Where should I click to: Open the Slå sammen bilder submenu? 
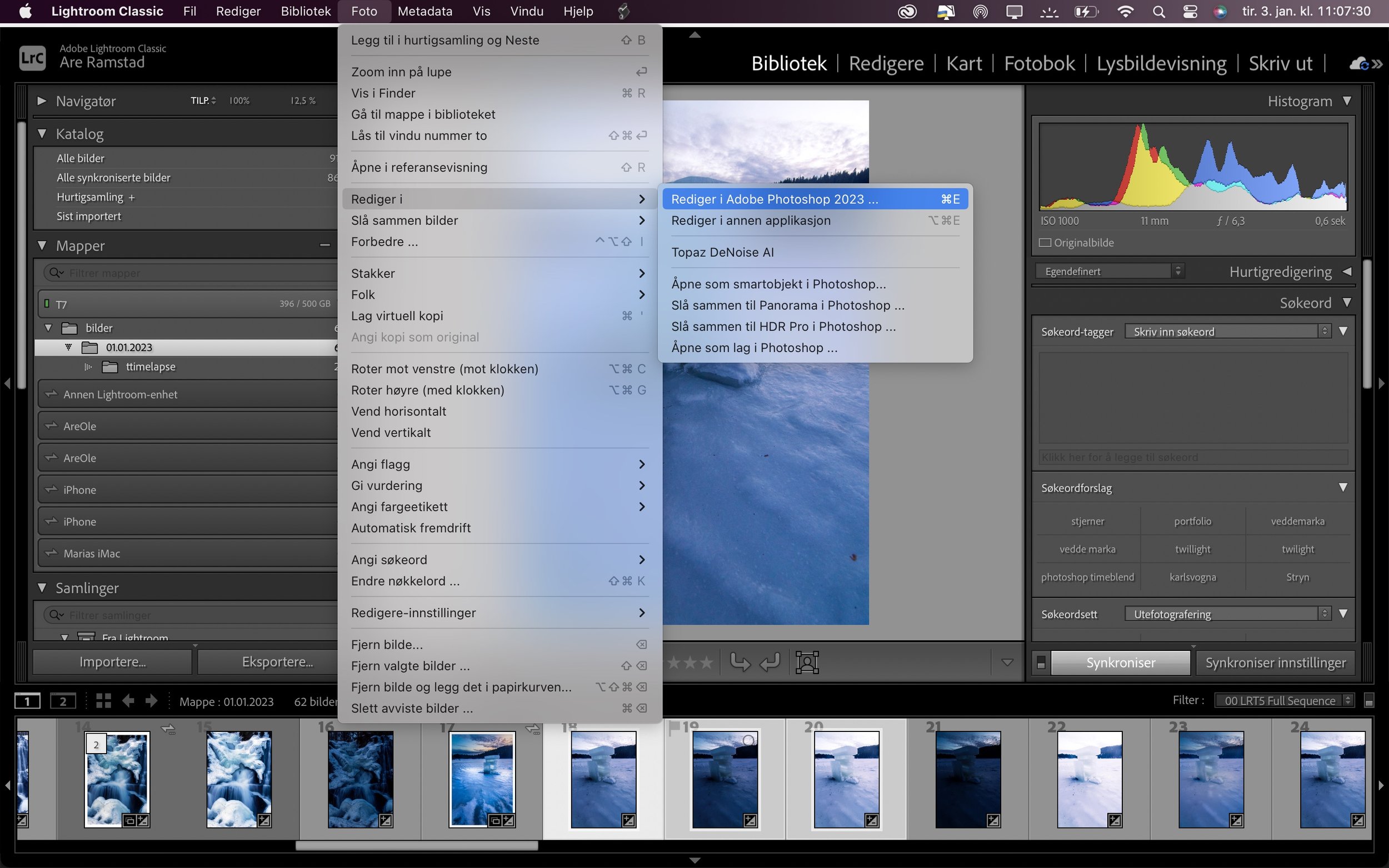(x=498, y=220)
